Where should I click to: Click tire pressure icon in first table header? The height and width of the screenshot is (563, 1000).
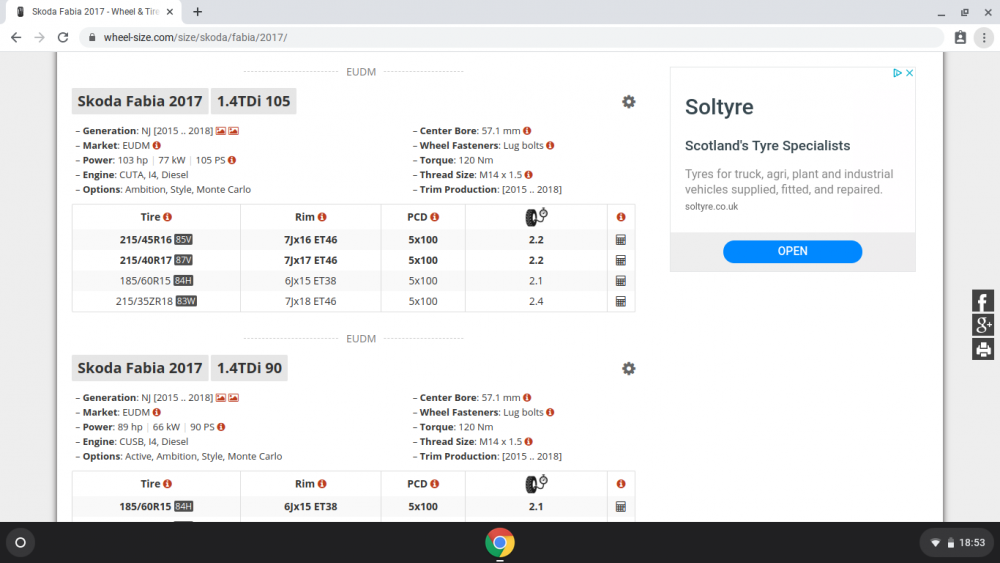point(536,217)
